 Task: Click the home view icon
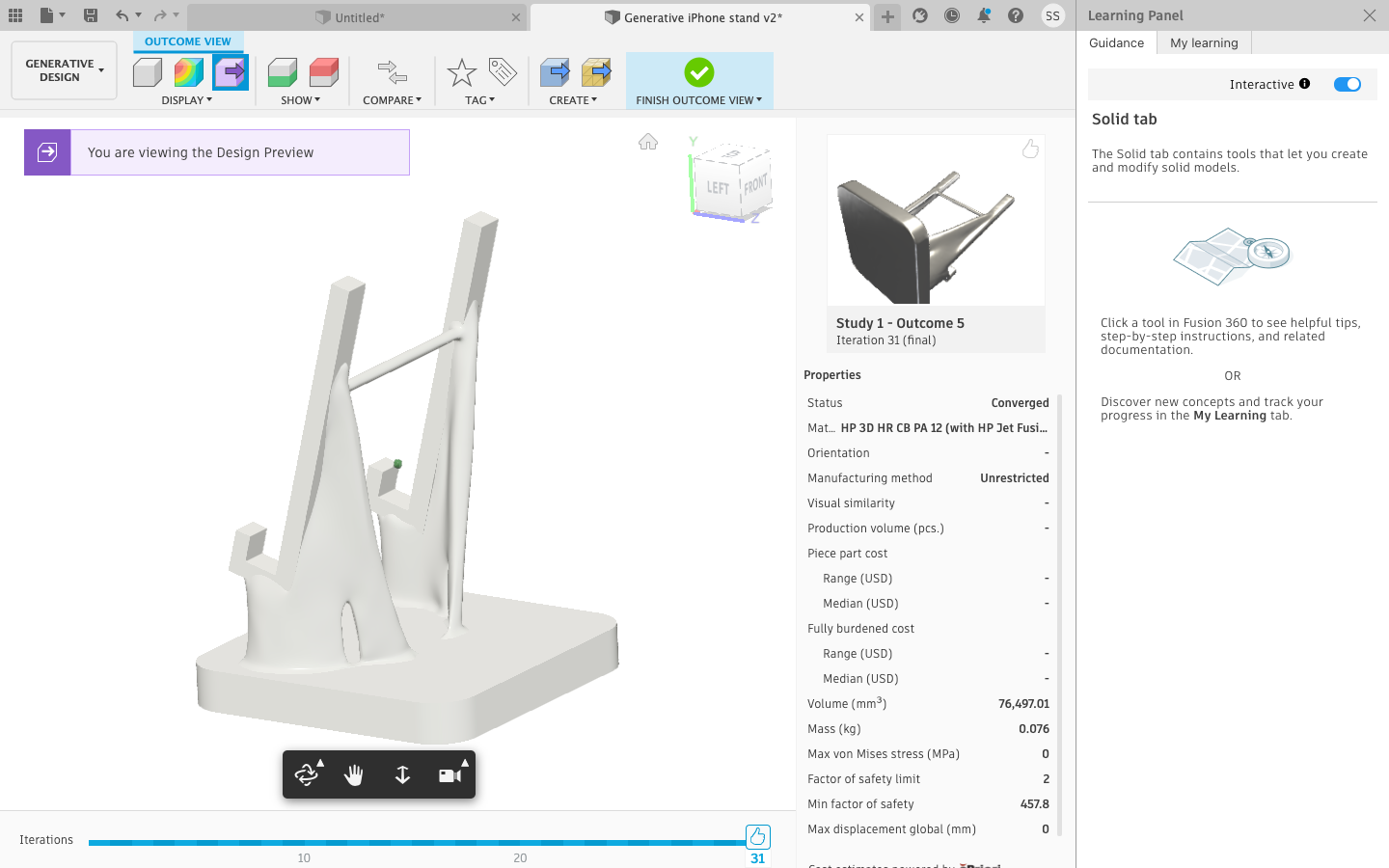pyautogui.click(x=648, y=142)
